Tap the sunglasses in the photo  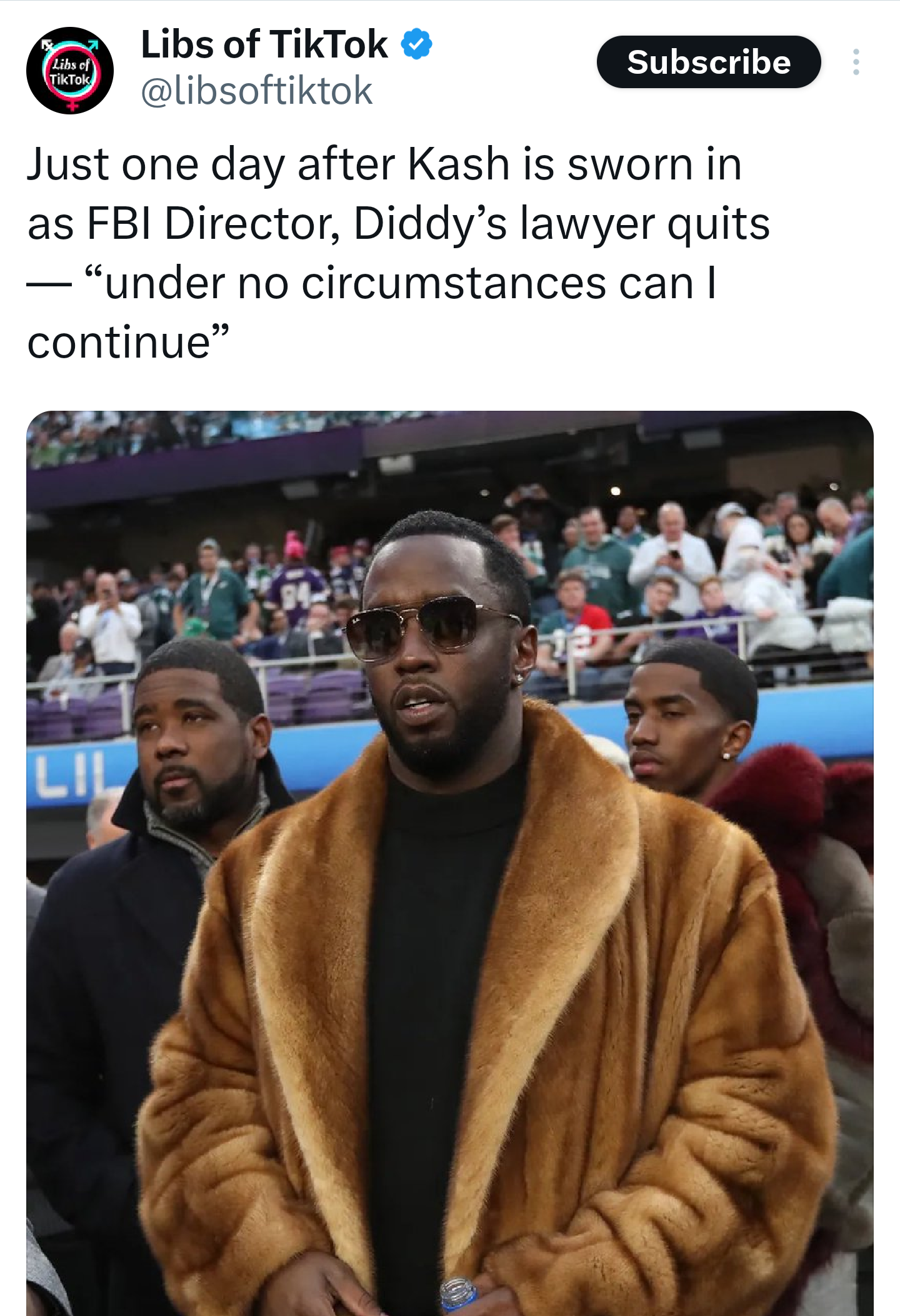pos(431,627)
